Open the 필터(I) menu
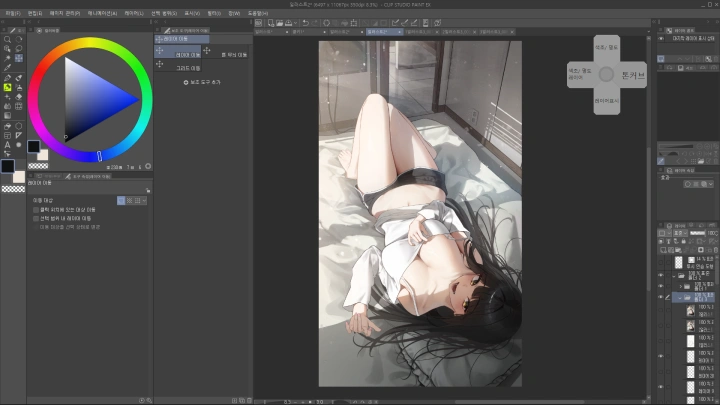Screen dimensions: 720x405 click(x=214, y=13)
